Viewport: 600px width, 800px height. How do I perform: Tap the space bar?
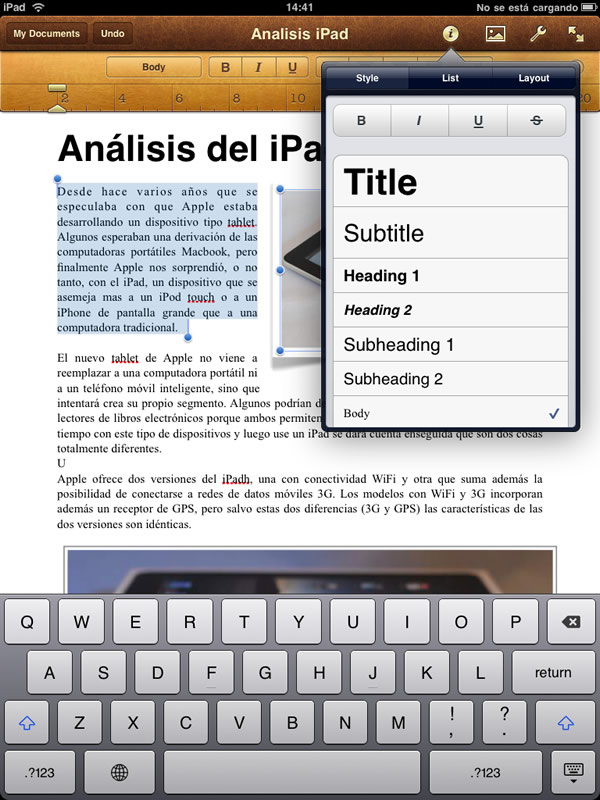(x=292, y=772)
